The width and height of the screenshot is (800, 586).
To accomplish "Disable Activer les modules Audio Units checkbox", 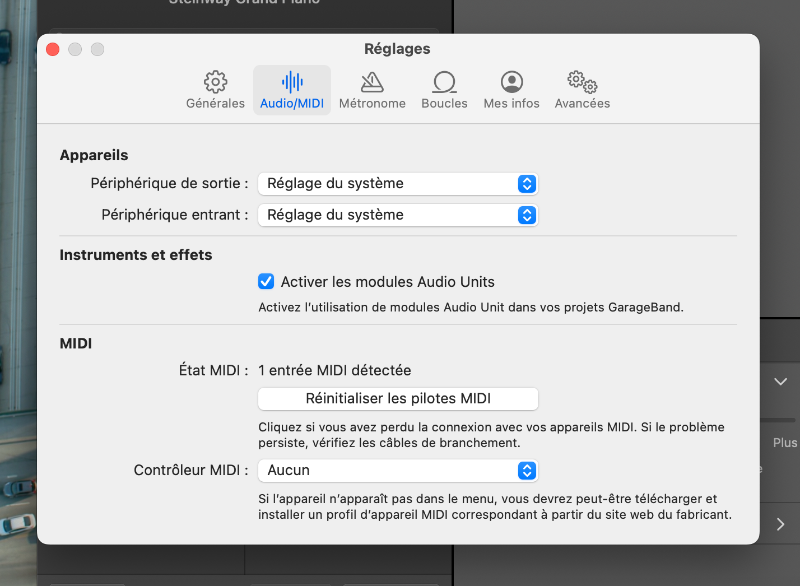I will click(266, 282).
